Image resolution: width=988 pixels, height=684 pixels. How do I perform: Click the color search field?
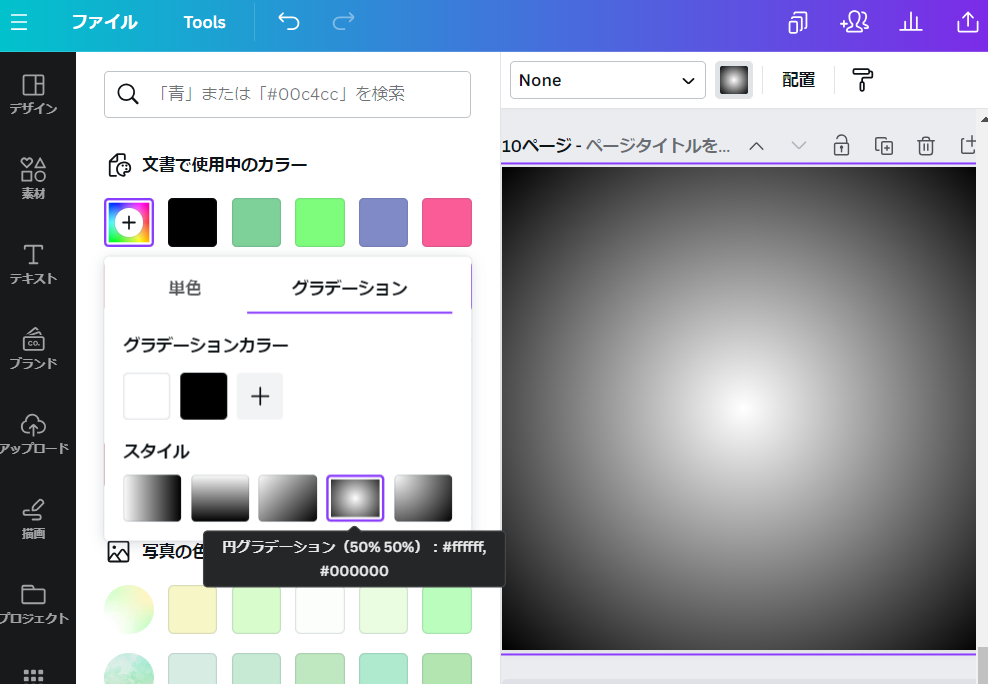pos(287,94)
